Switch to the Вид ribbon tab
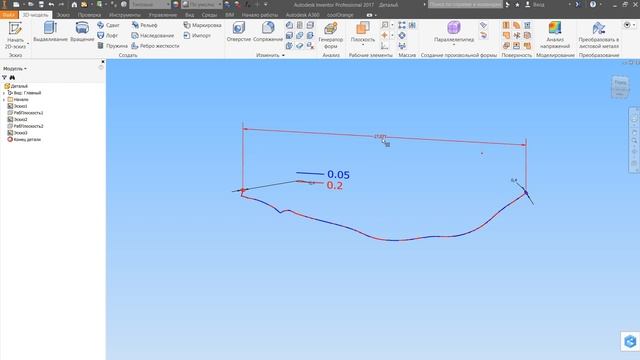640x360 pixels. pyautogui.click(x=189, y=15)
